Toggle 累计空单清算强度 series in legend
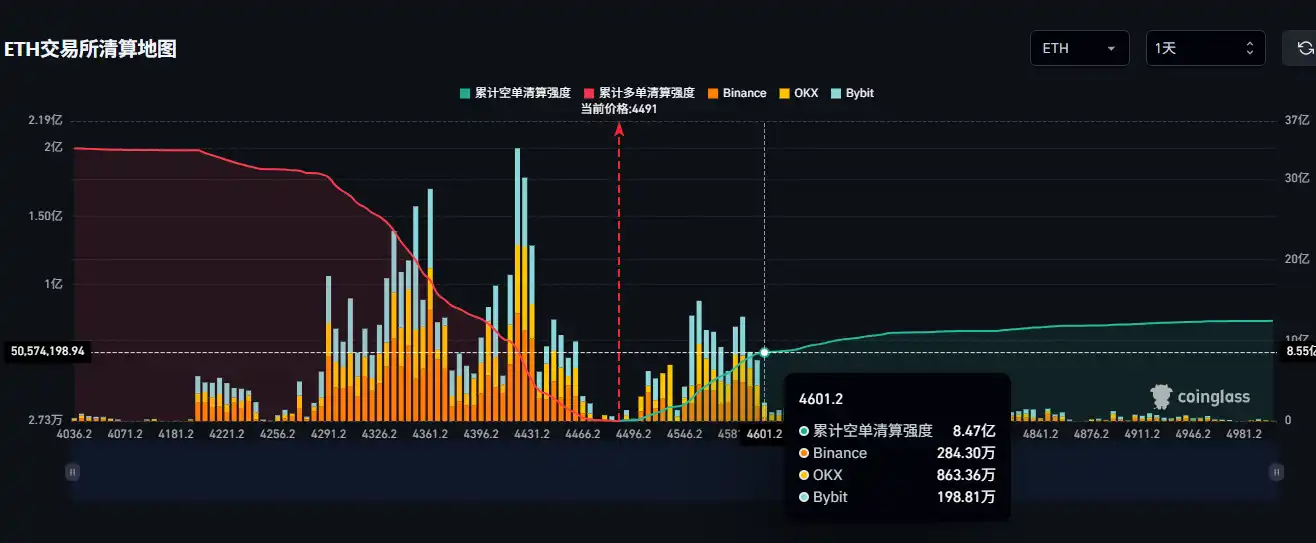1316x543 pixels. click(522, 93)
